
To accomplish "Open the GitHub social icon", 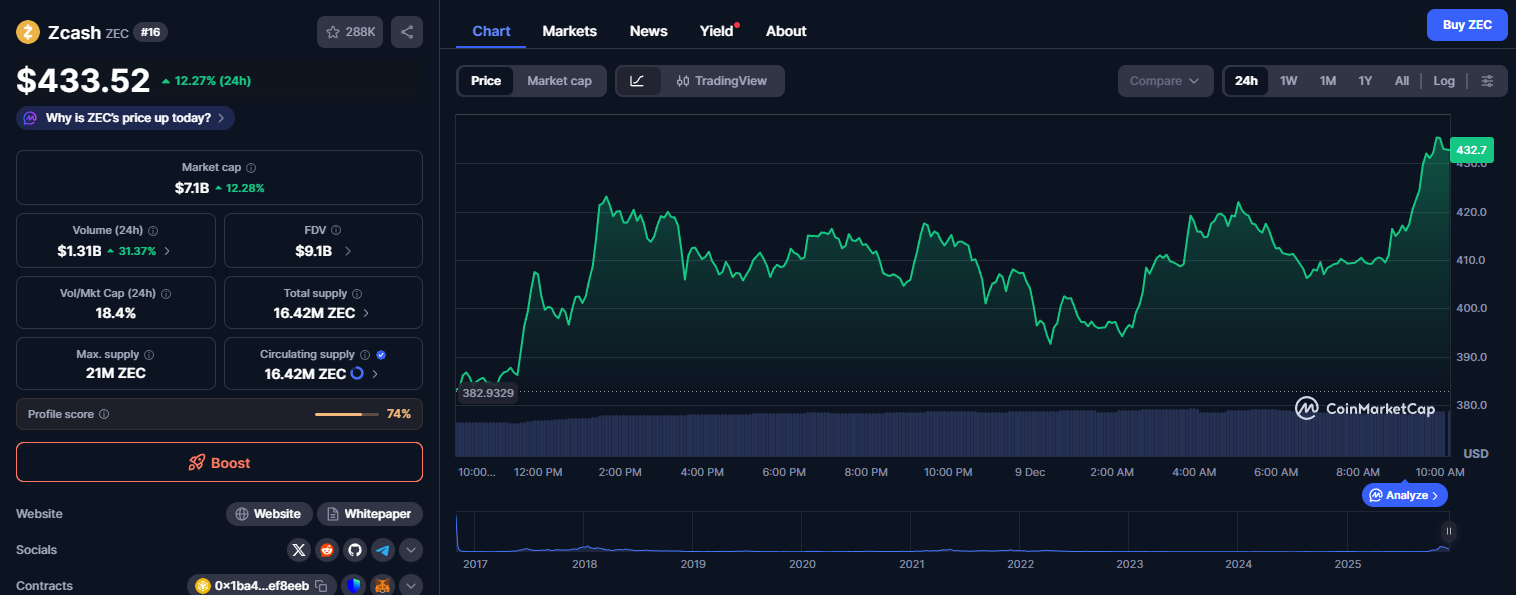I will point(355,549).
